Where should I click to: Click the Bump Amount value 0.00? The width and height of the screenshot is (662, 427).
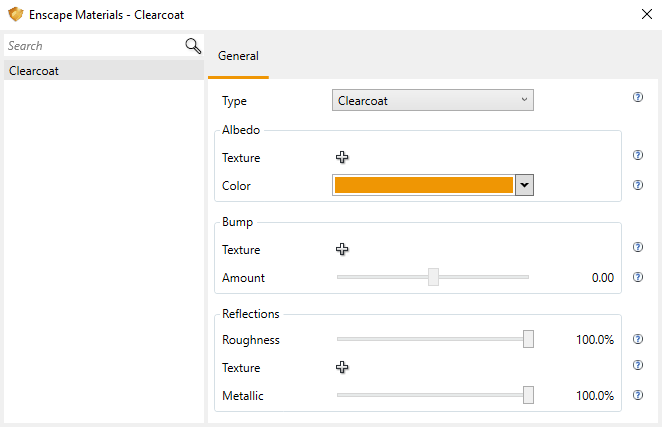(602, 278)
